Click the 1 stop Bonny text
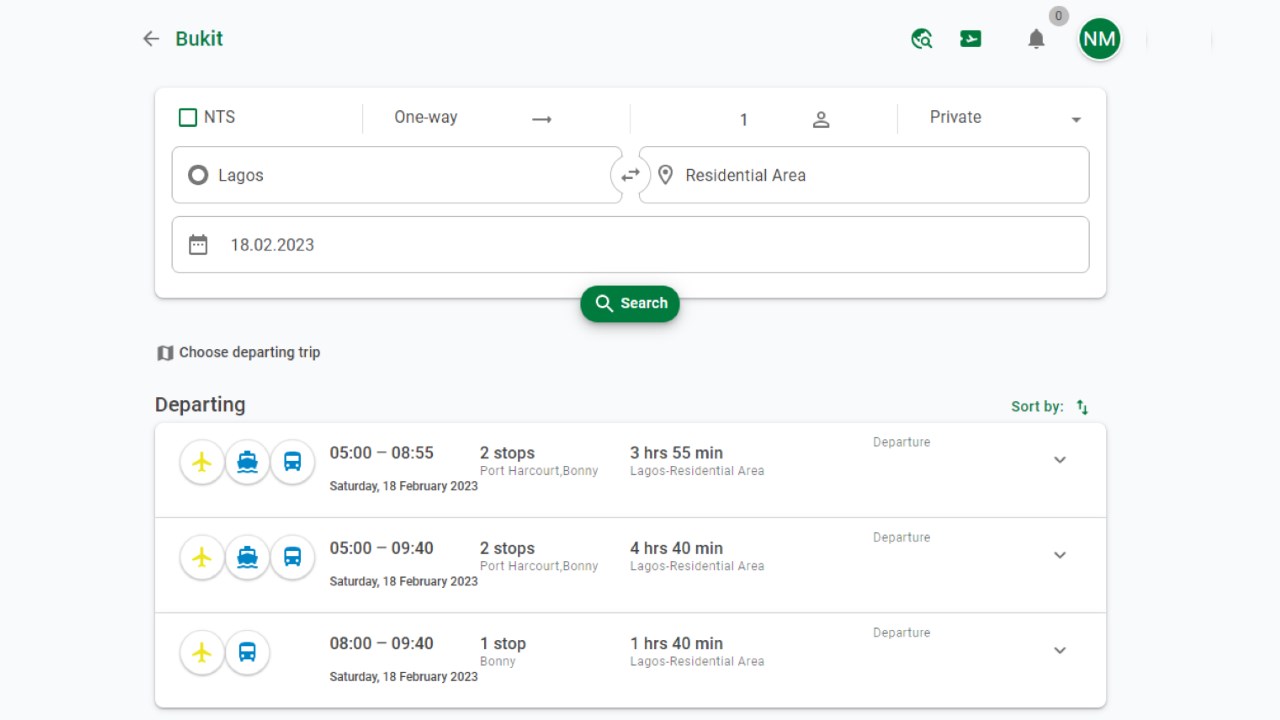Image resolution: width=1280 pixels, height=720 pixels. pos(503,651)
